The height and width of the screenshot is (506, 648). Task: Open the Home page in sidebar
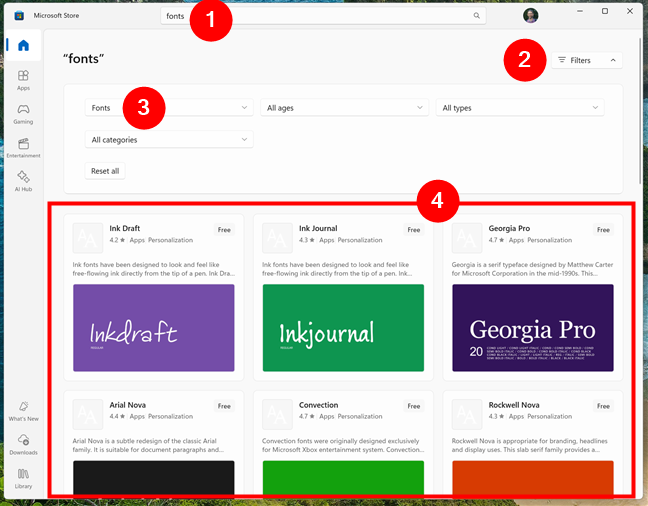(x=24, y=45)
